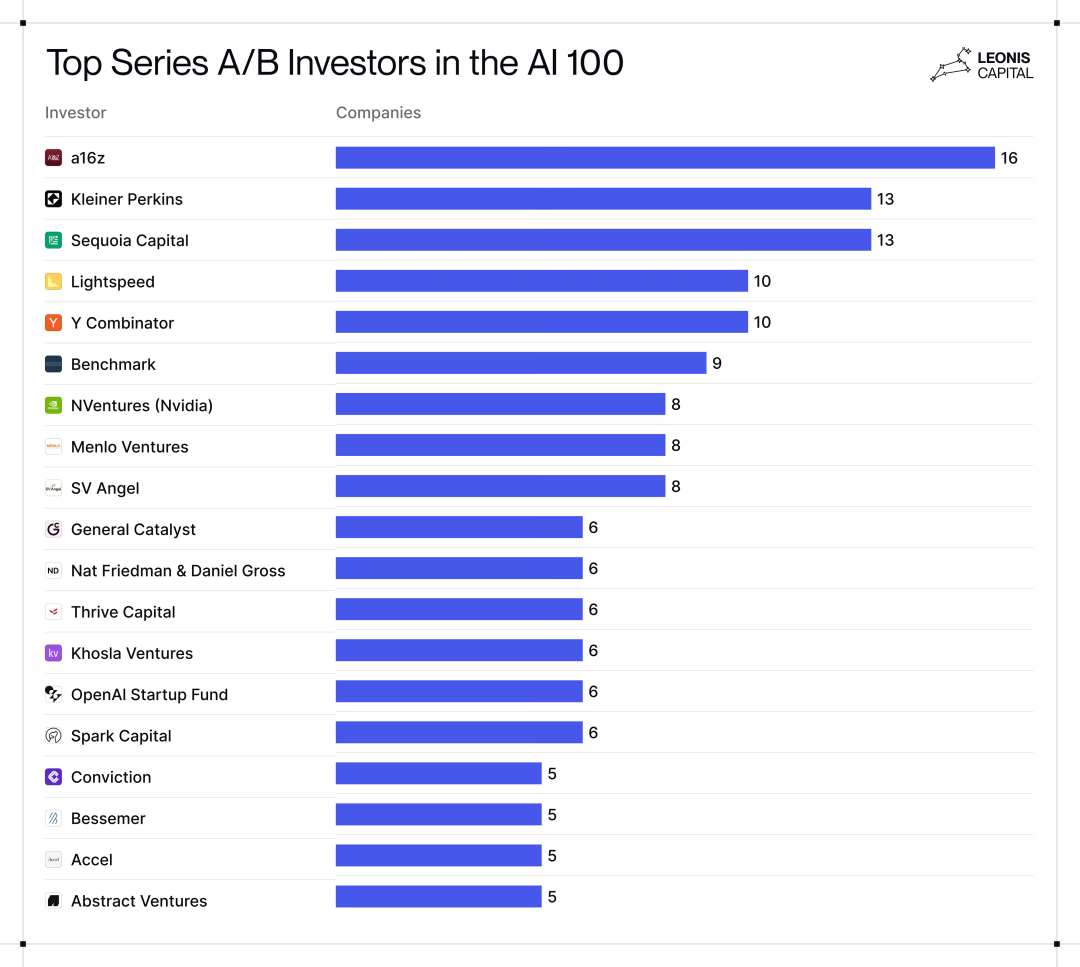Click the Thrive Capital investor label
Screen dimensions: 1080x967
point(123,612)
